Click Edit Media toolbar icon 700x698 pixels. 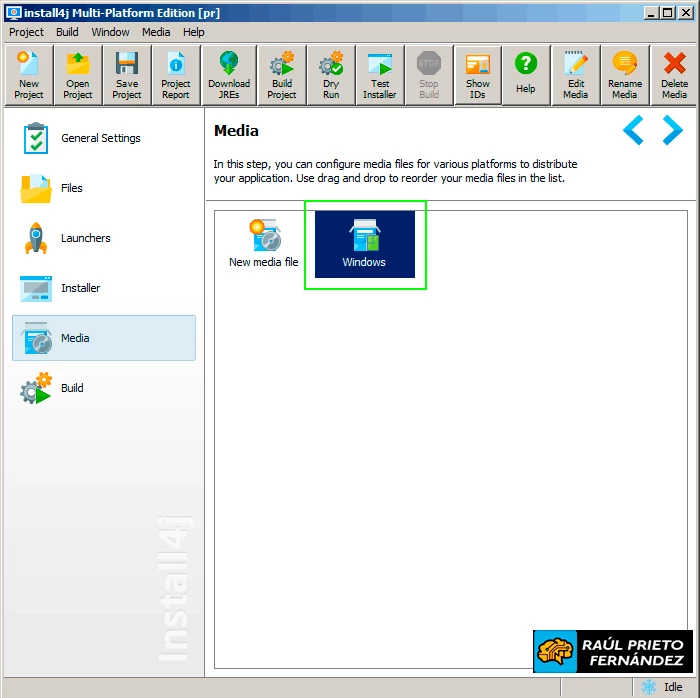[576, 75]
